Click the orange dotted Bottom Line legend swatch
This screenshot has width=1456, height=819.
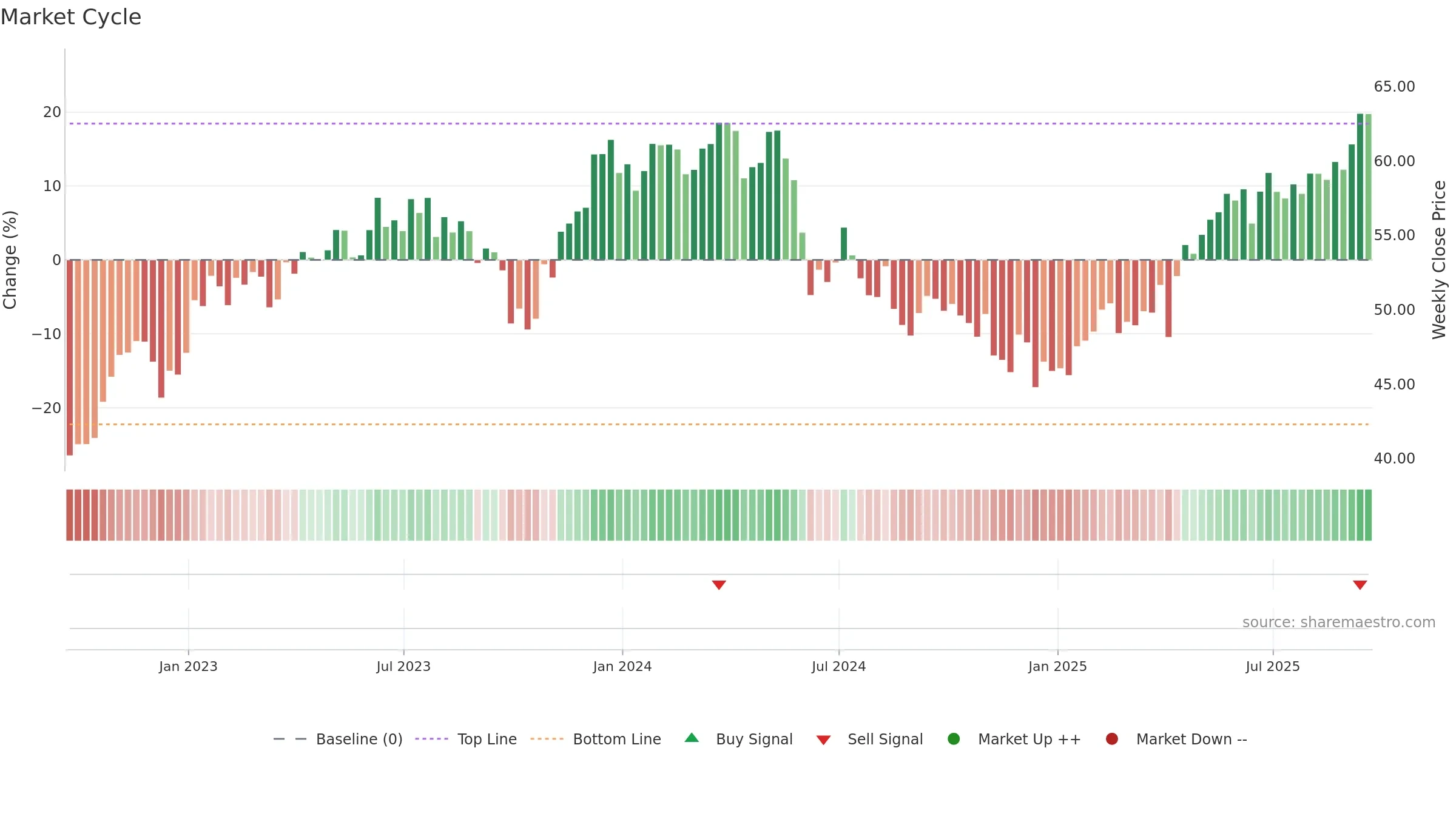pos(547,739)
